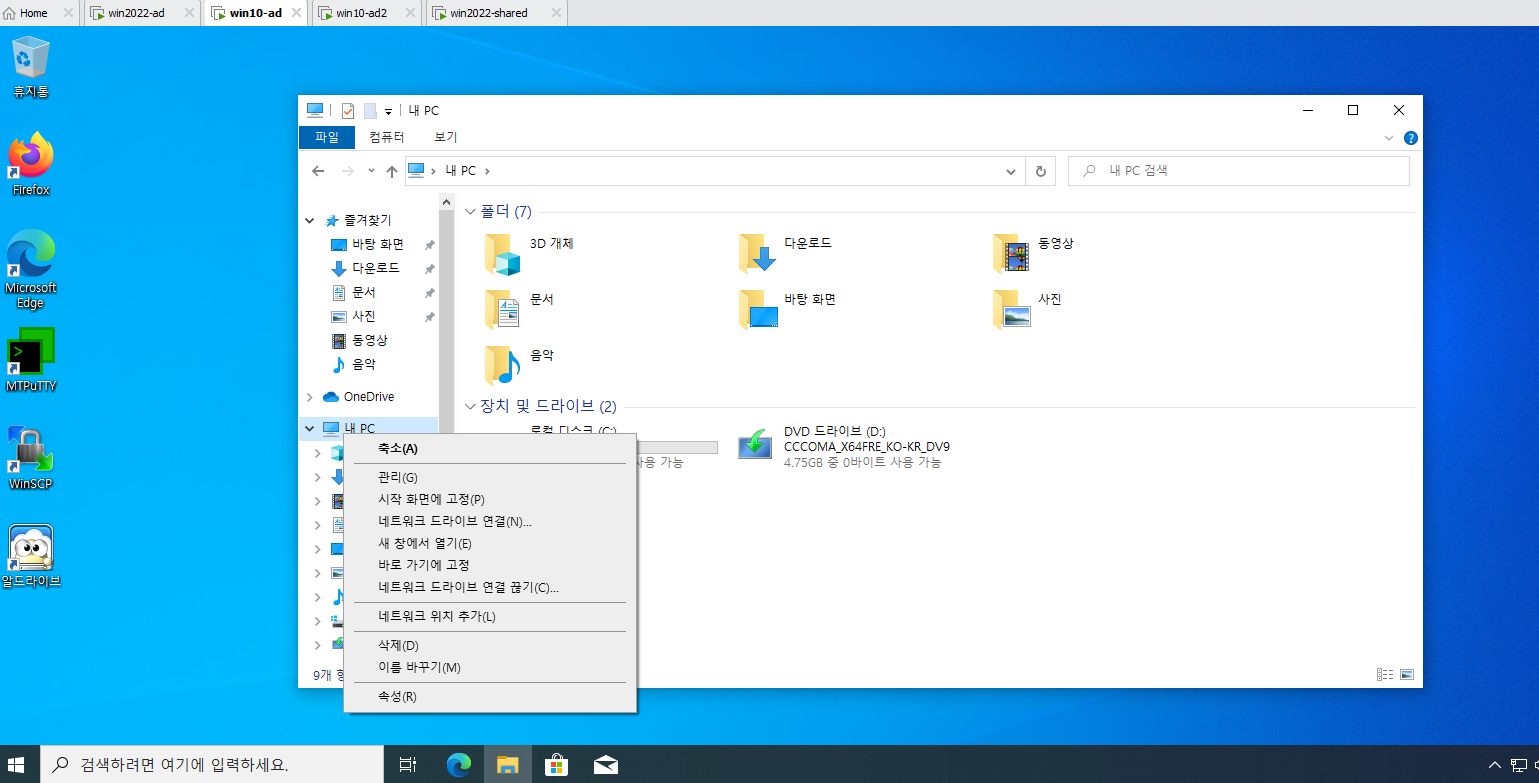Collapse the 즐겨찾기 tree node
The image size is (1539, 783).
(309, 220)
